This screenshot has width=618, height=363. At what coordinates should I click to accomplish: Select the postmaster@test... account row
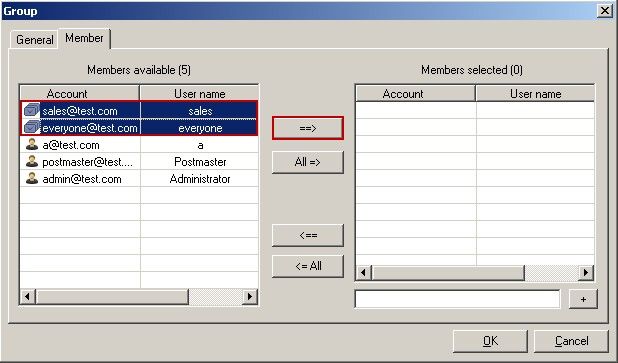pyautogui.click(x=139, y=162)
